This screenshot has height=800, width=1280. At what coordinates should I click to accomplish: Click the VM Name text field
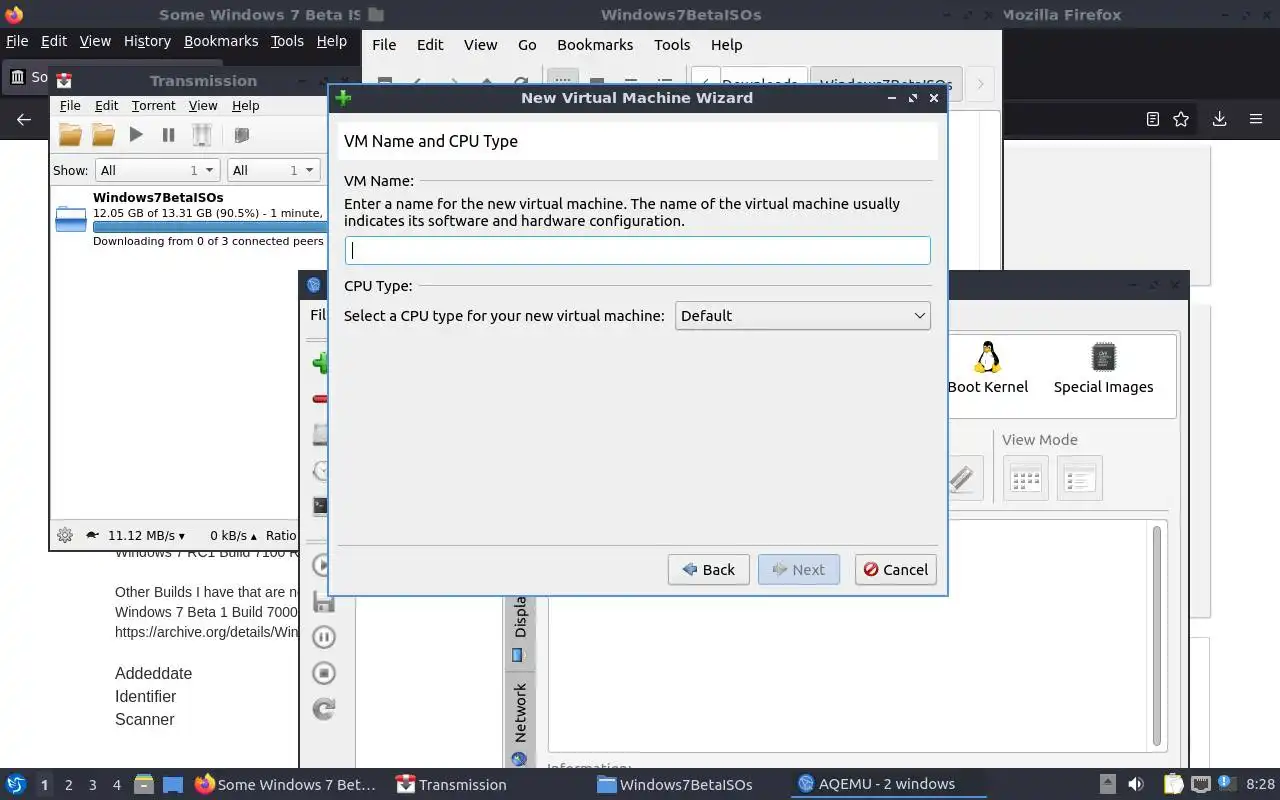click(637, 250)
